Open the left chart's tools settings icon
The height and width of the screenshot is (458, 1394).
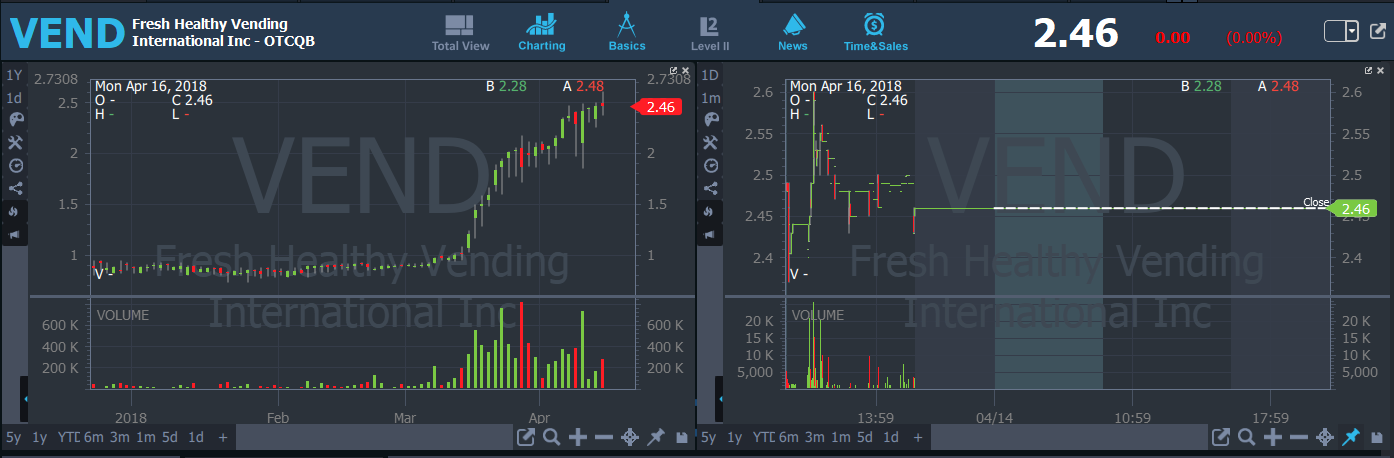(x=14, y=143)
